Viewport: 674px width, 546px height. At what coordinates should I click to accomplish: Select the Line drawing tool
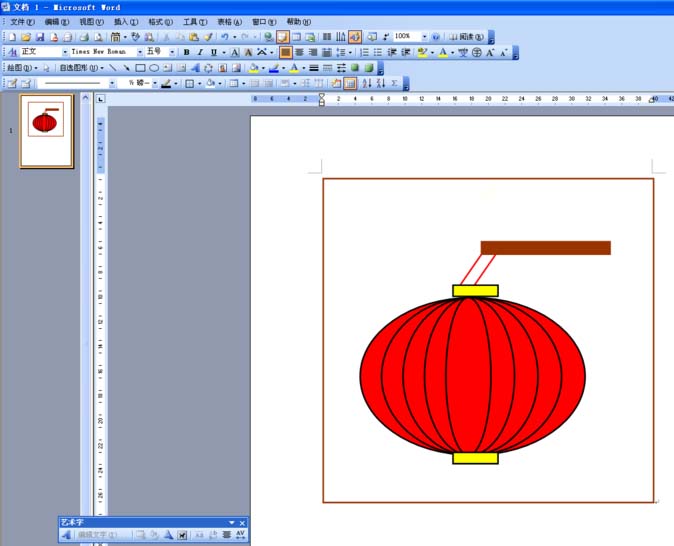[x=113, y=68]
